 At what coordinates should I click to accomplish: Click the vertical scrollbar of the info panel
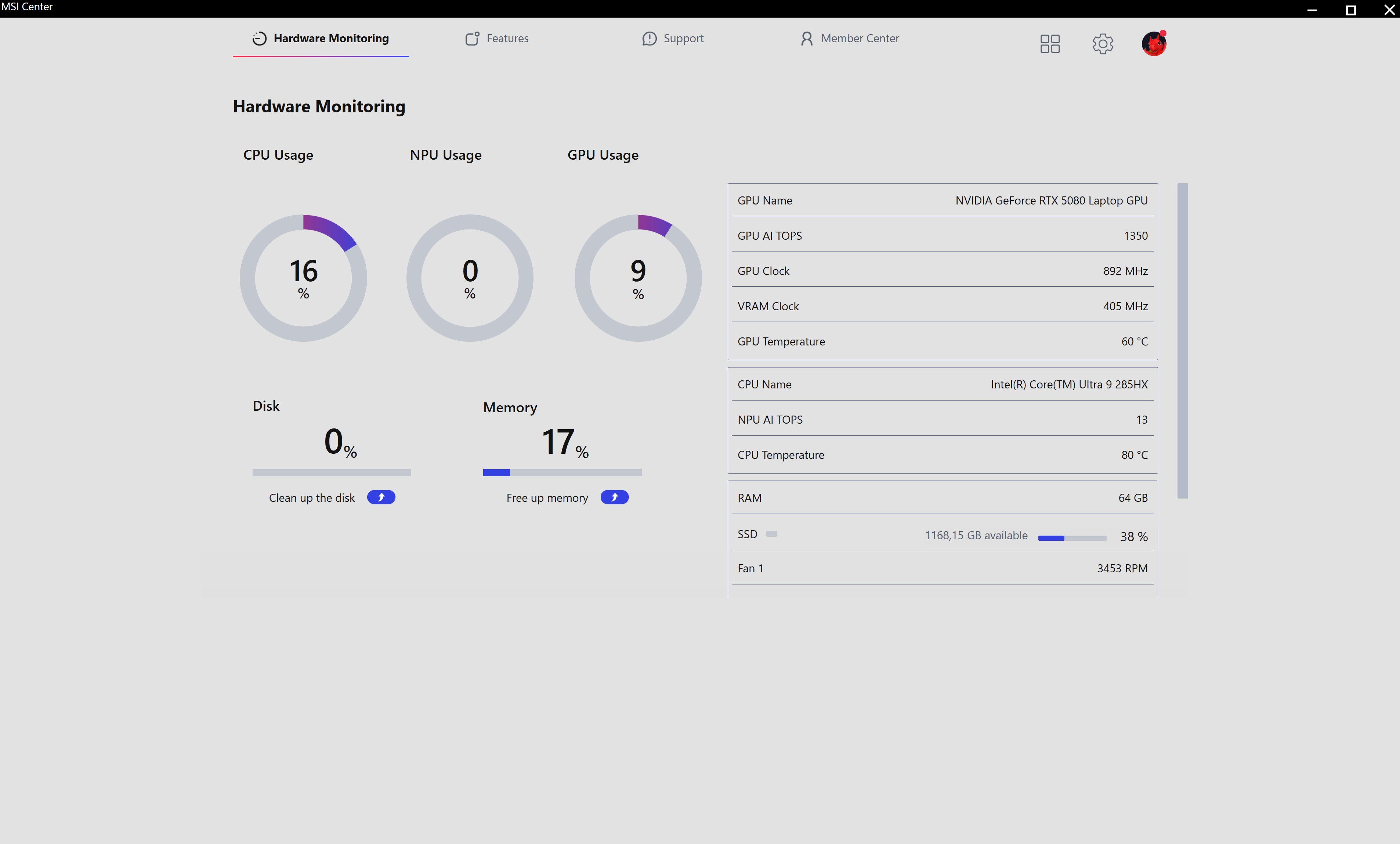coord(1182,341)
